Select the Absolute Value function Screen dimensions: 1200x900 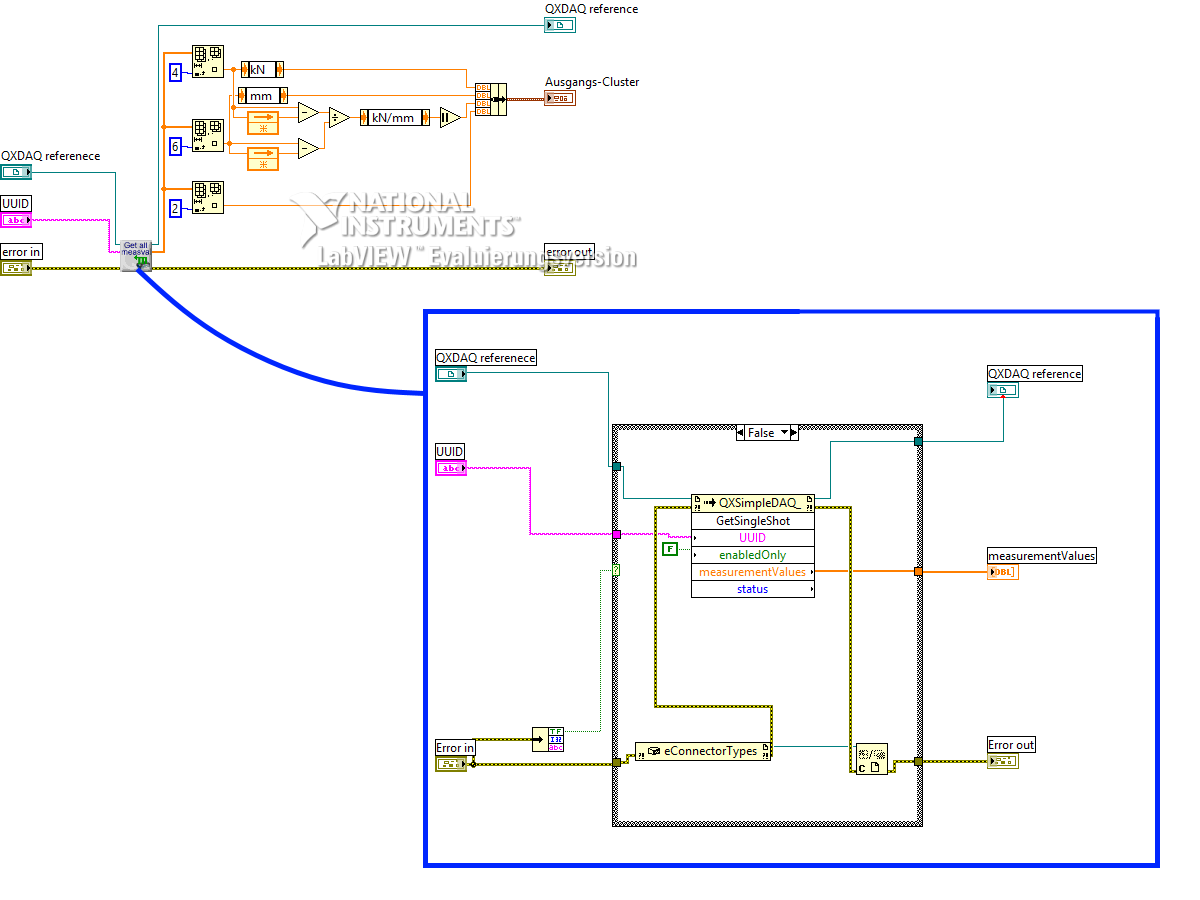[450, 117]
